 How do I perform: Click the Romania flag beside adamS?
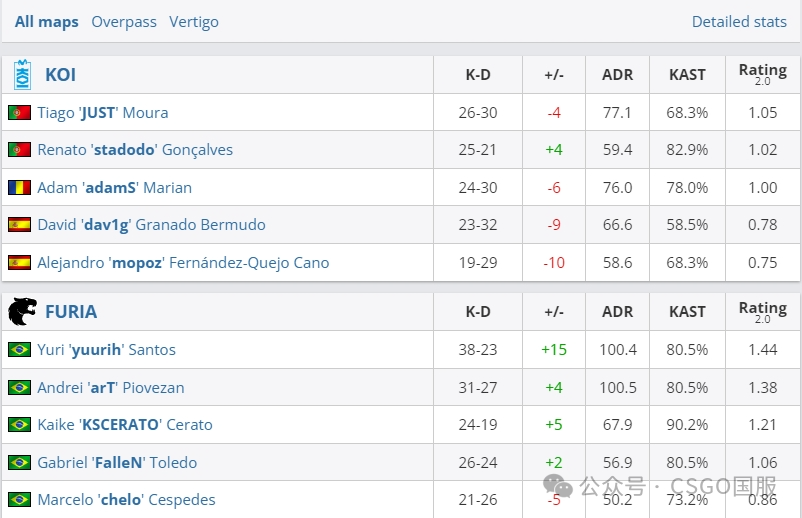[x=19, y=188]
